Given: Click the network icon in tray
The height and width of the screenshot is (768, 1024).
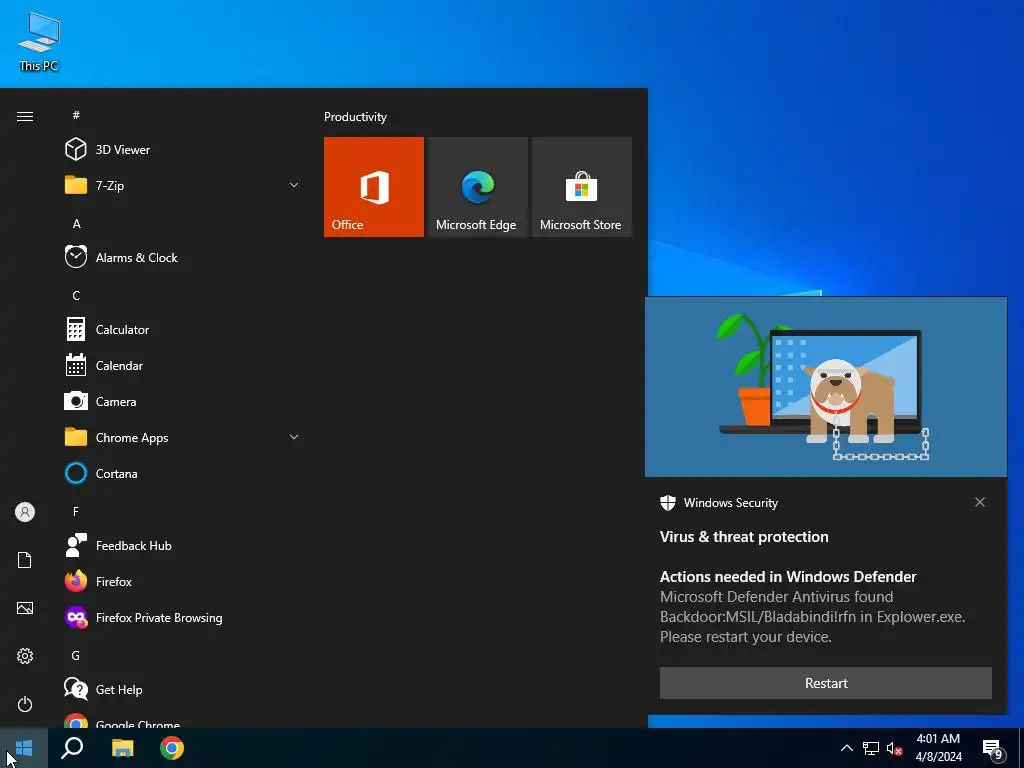Looking at the screenshot, I should tap(871, 748).
